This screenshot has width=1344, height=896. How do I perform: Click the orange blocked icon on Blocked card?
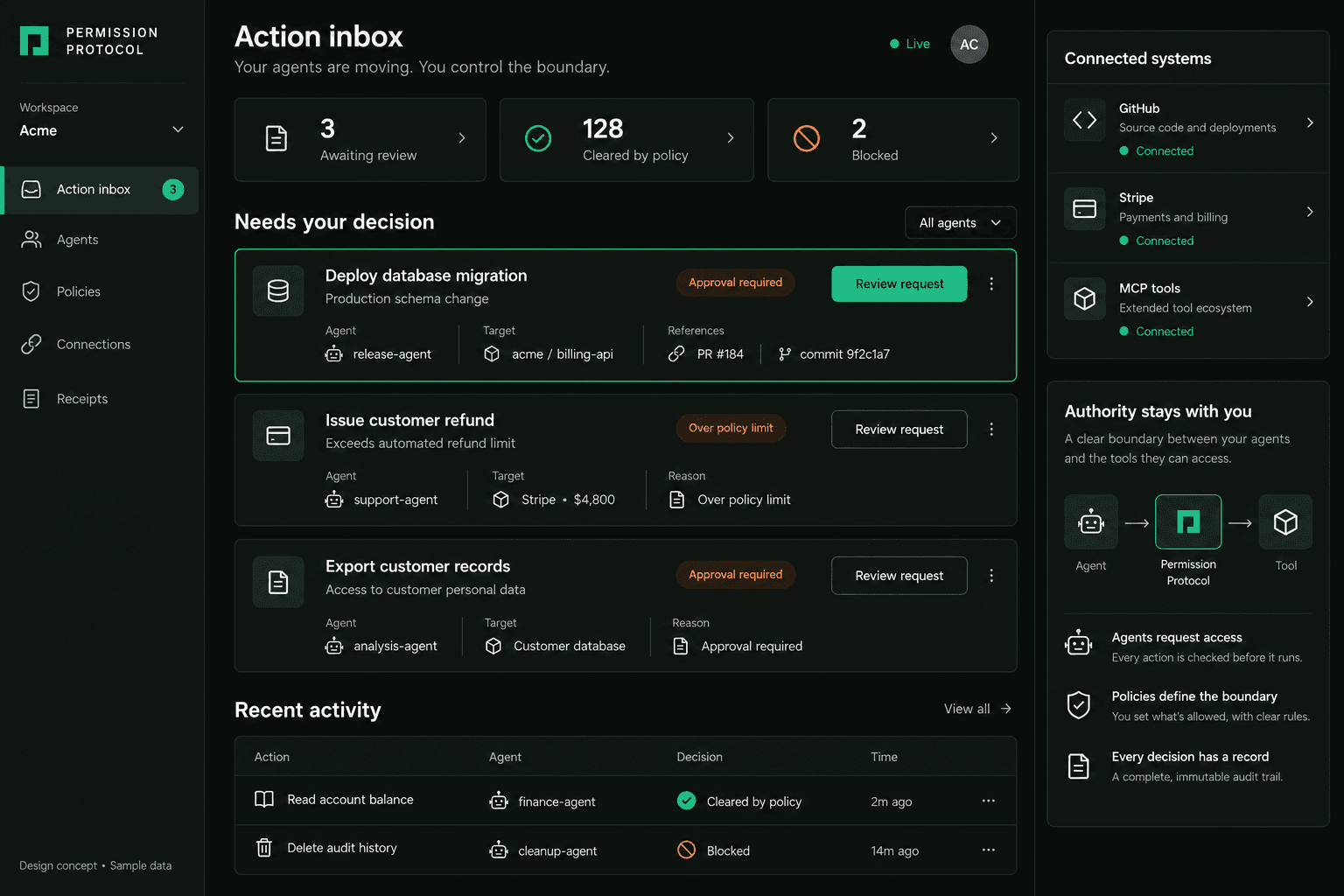coord(807,138)
